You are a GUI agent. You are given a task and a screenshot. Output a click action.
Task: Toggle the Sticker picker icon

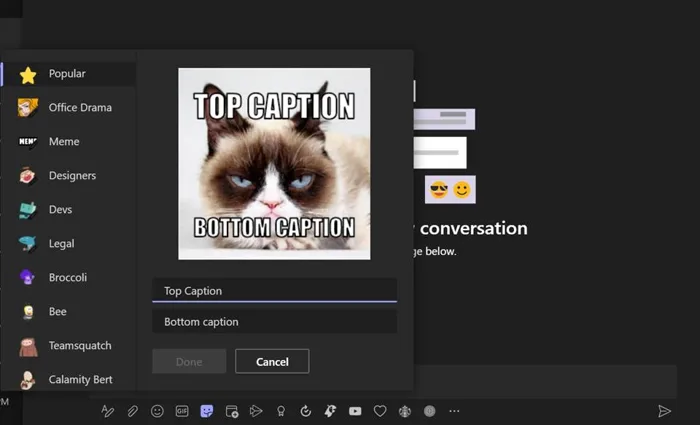[207, 411]
